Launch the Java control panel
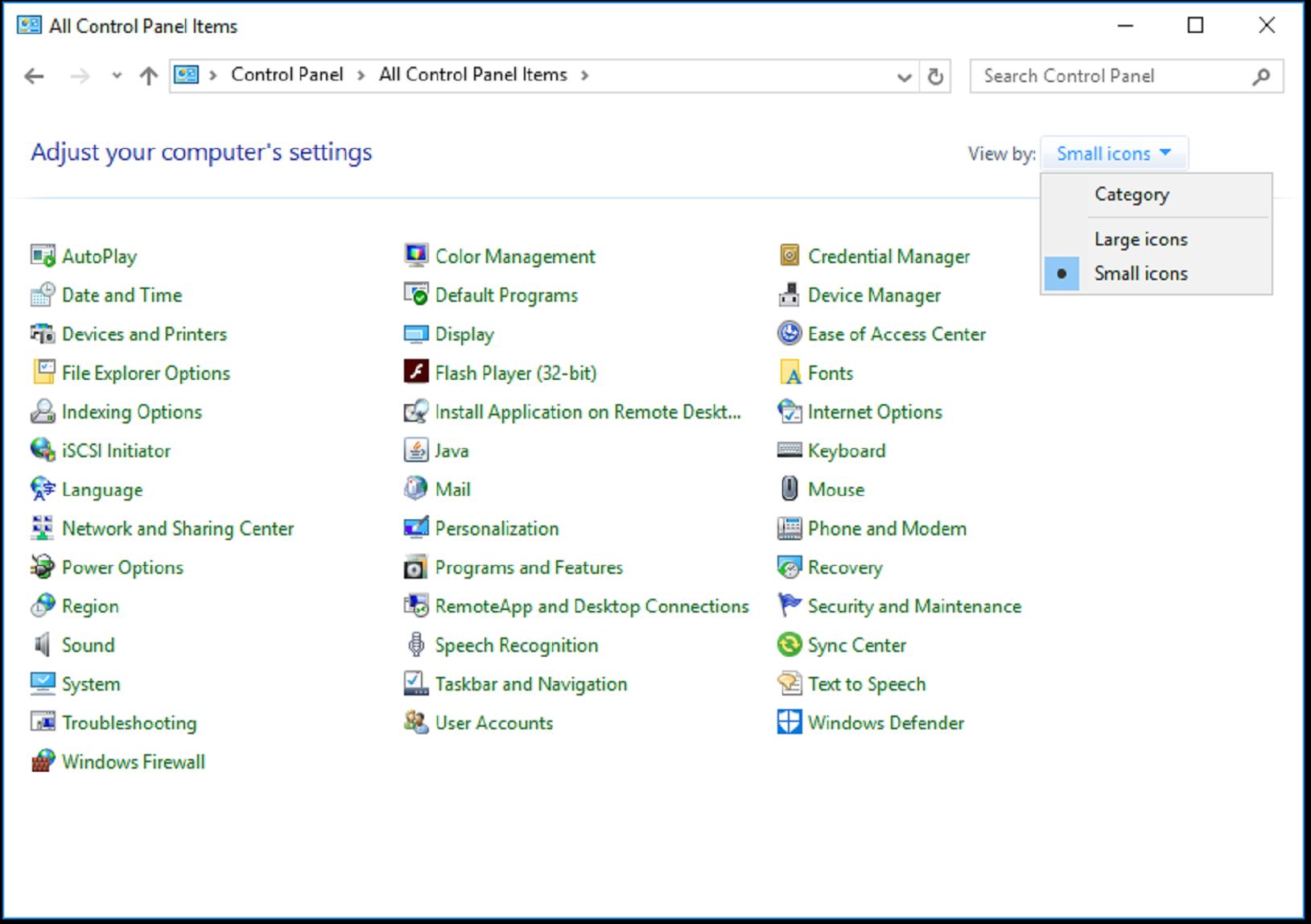 [x=451, y=450]
